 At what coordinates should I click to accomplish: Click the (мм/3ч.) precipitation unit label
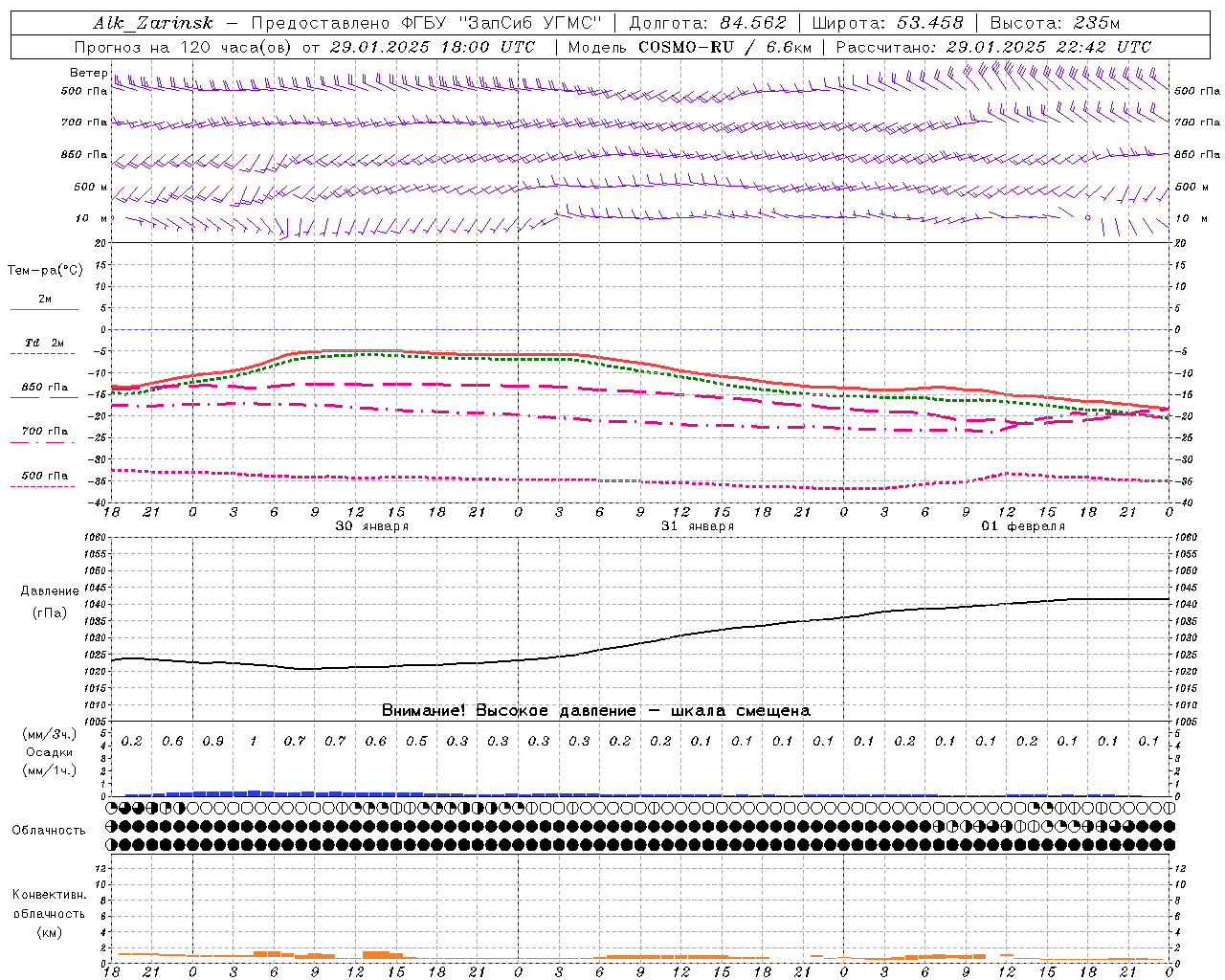[50, 734]
